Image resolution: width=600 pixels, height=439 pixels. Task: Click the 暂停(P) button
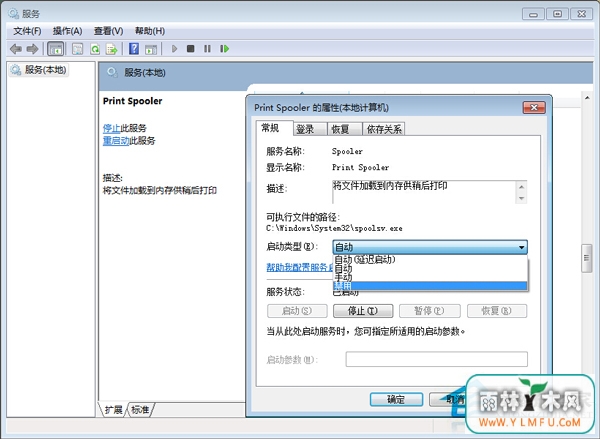pos(429,311)
